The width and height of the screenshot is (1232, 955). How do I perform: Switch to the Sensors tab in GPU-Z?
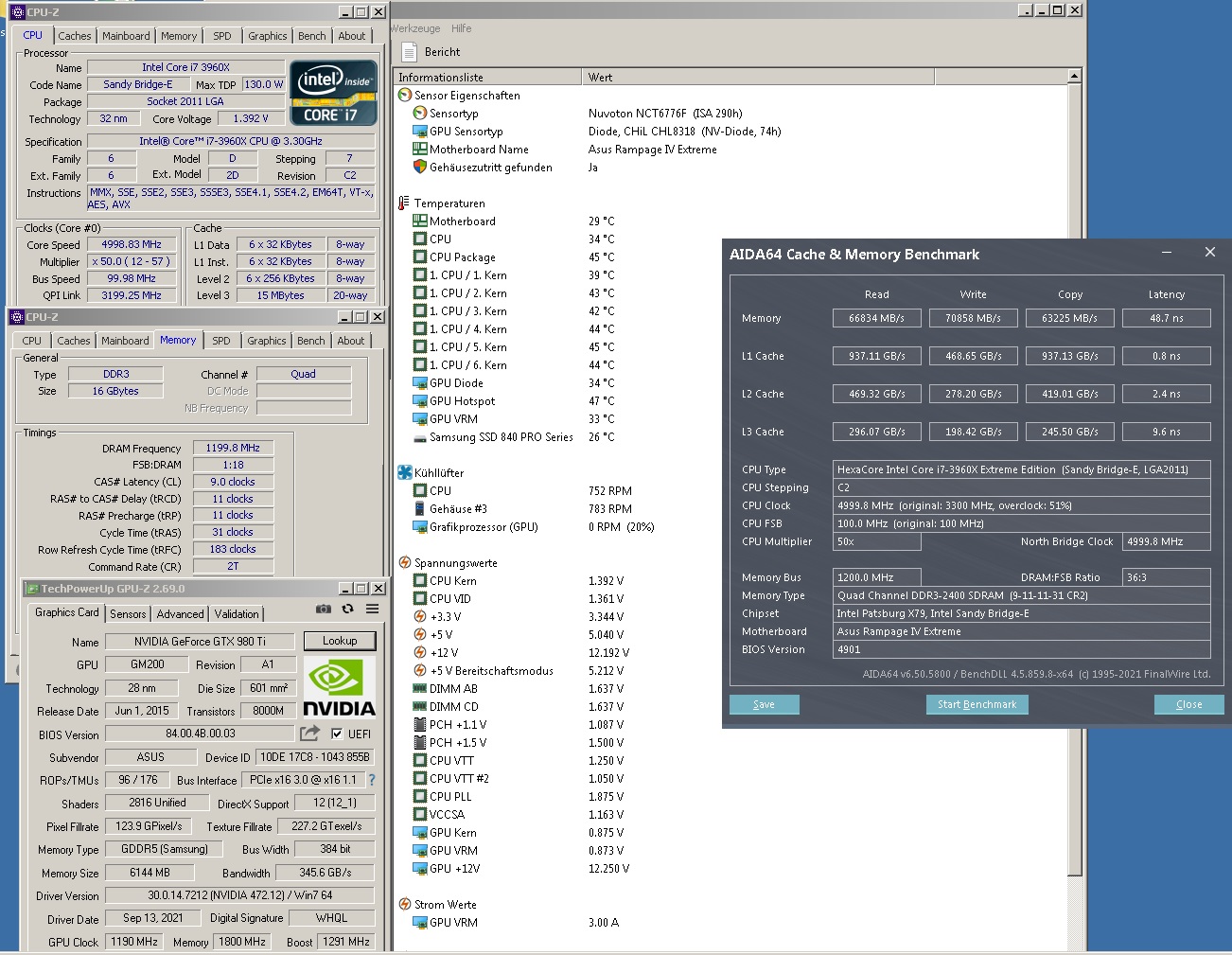point(128,614)
